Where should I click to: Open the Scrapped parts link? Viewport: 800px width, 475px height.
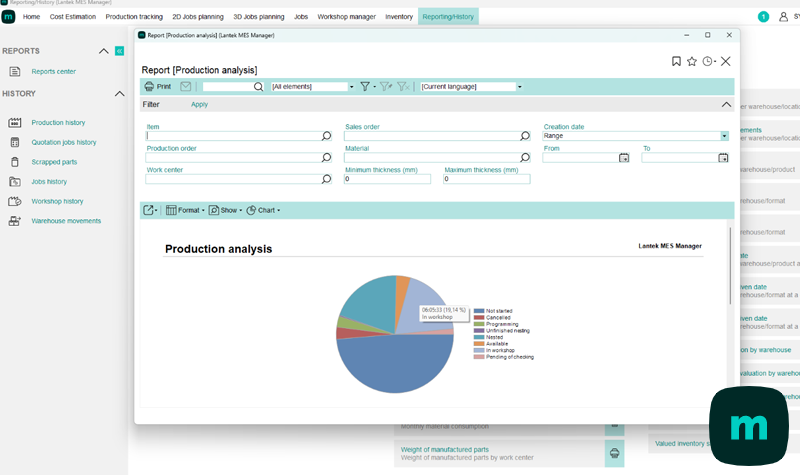tap(54, 162)
